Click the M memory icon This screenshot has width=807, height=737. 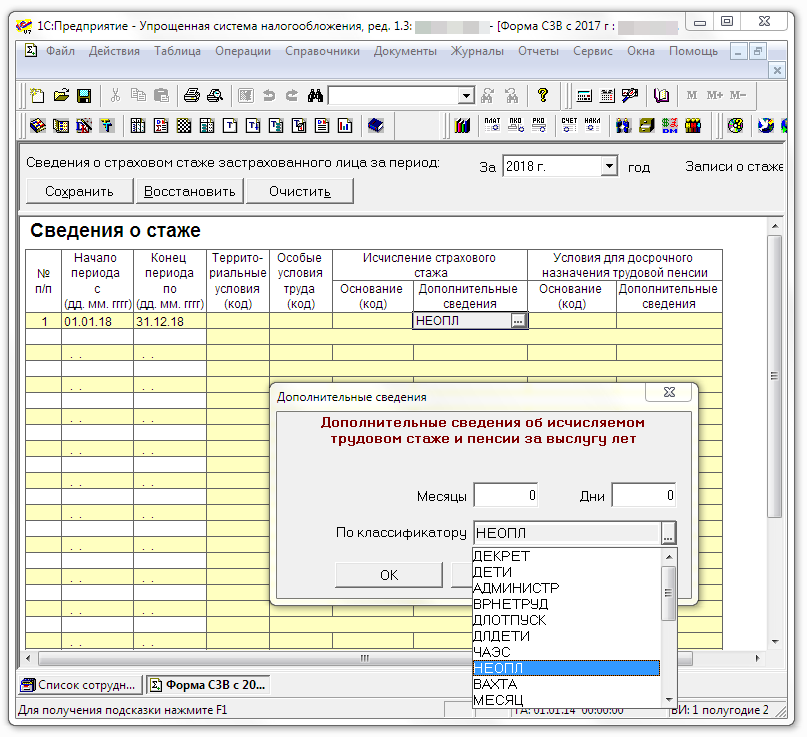(x=692, y=95)
